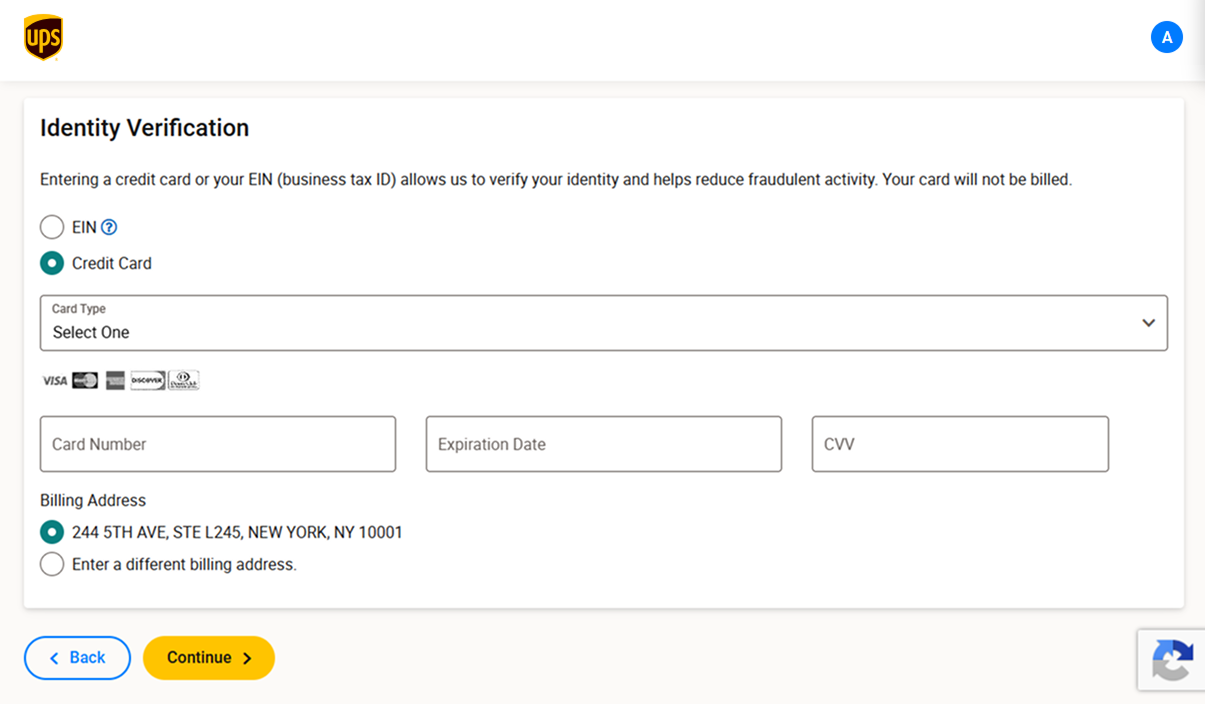Click the UPS shield logo

point(43,38)
